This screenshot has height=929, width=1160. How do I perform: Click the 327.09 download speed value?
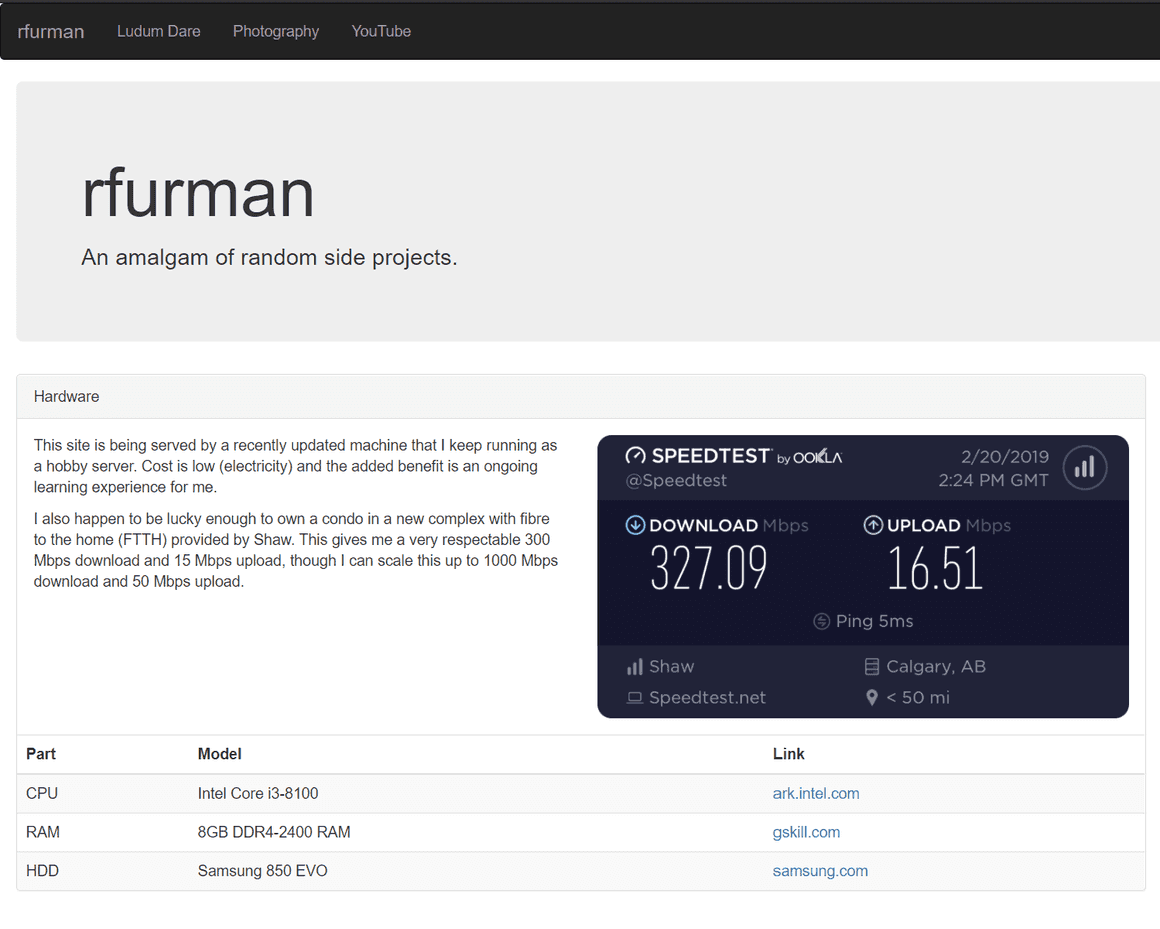pos(709,569)
